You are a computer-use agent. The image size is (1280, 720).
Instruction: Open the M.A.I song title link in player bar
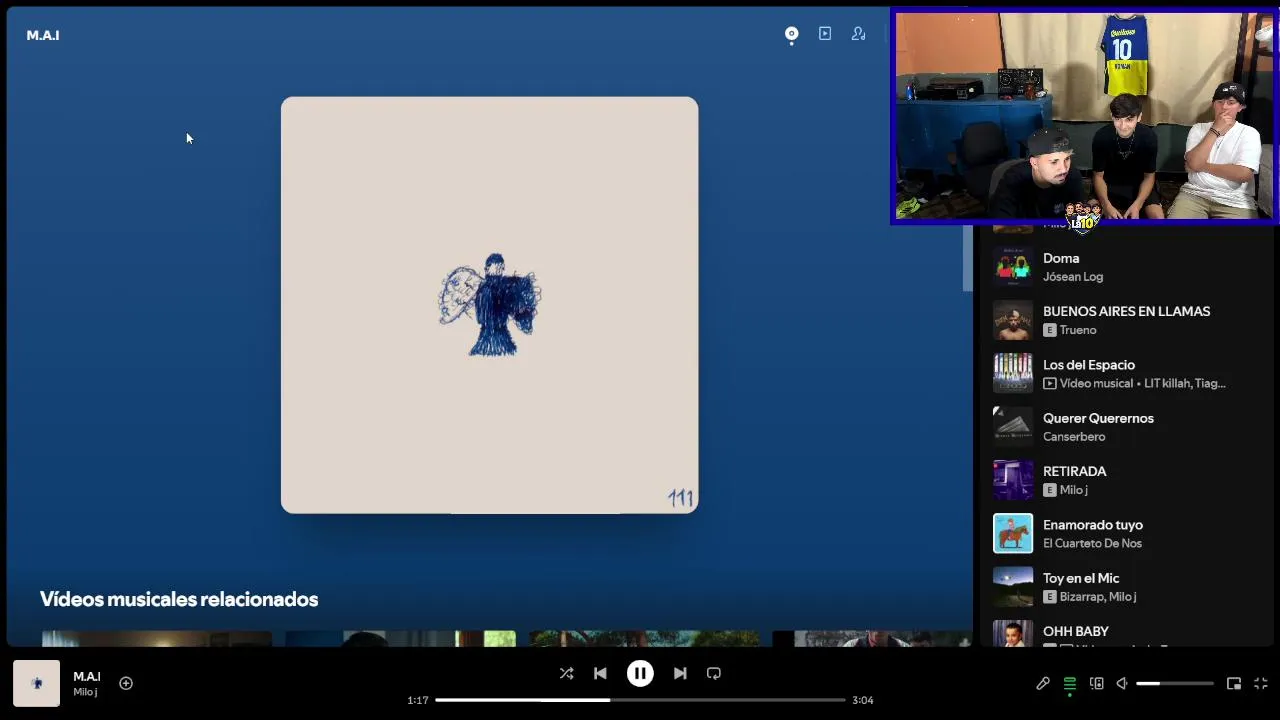(87, 677)
